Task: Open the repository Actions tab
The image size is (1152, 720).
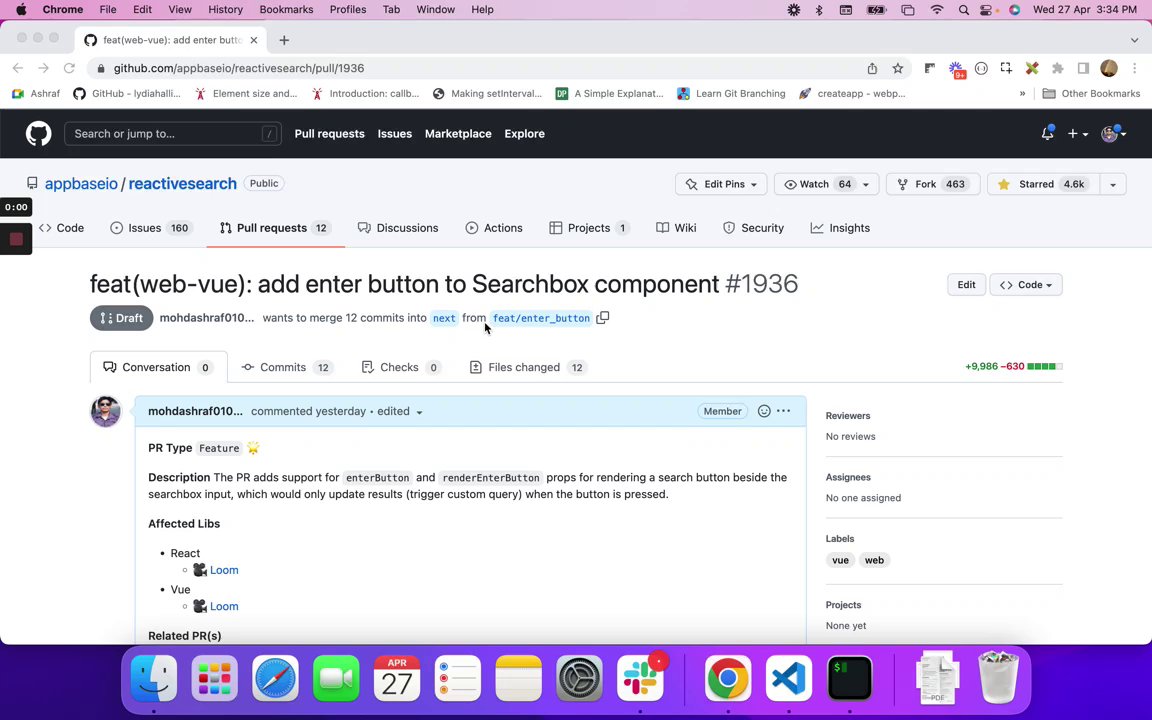Action: (x=494, y=228)
